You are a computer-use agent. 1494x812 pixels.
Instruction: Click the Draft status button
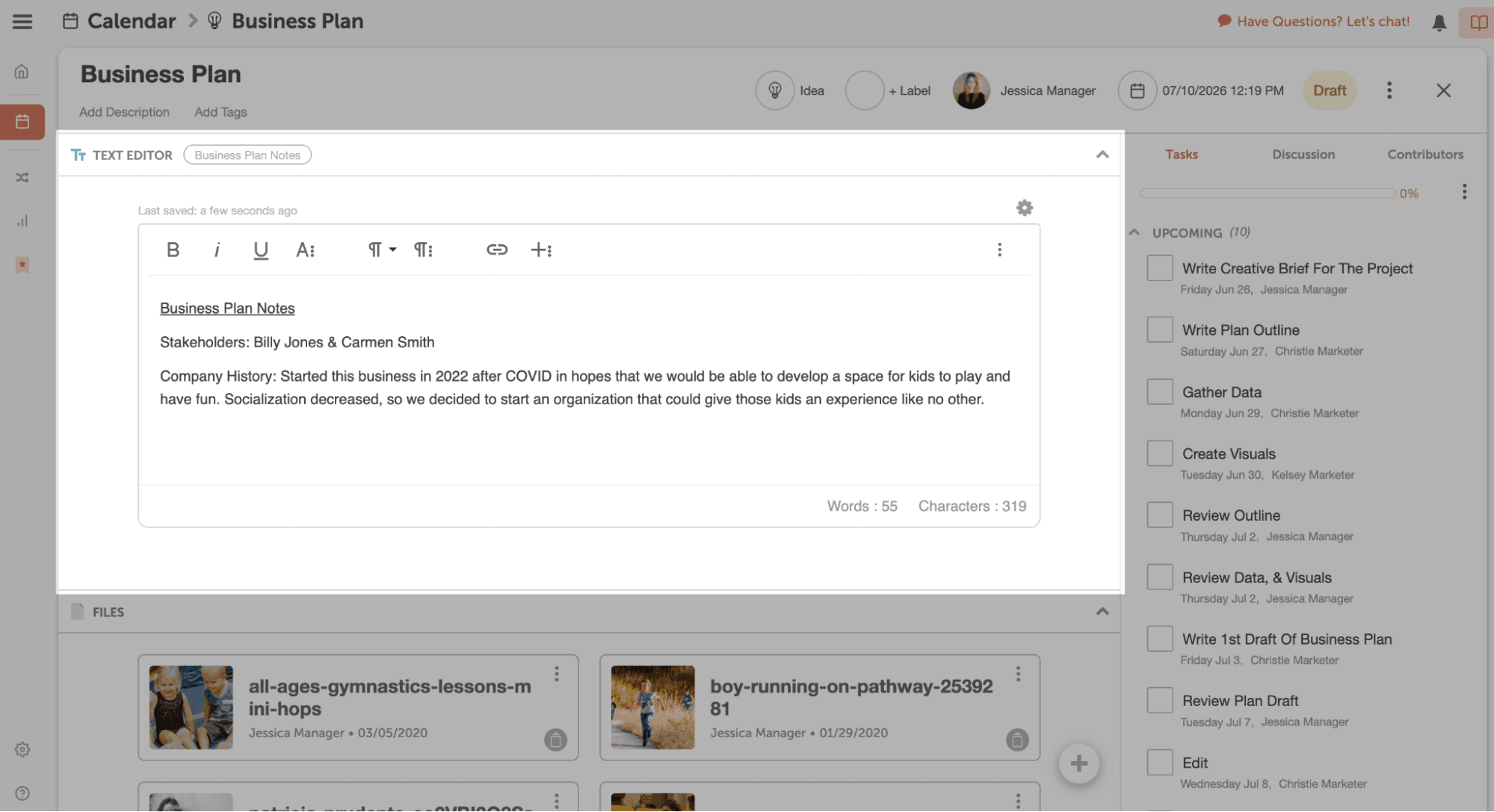(x=1330, y=90)
